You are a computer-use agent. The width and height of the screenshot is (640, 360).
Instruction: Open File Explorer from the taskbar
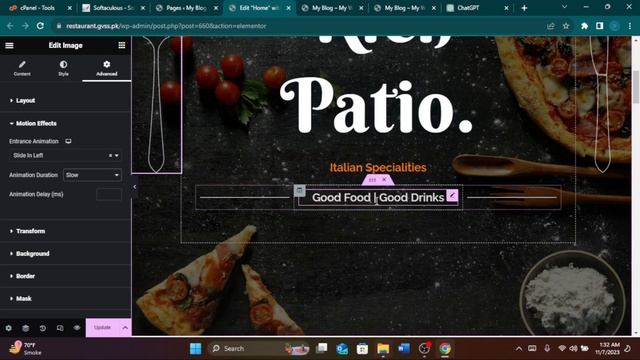(383, 349)
